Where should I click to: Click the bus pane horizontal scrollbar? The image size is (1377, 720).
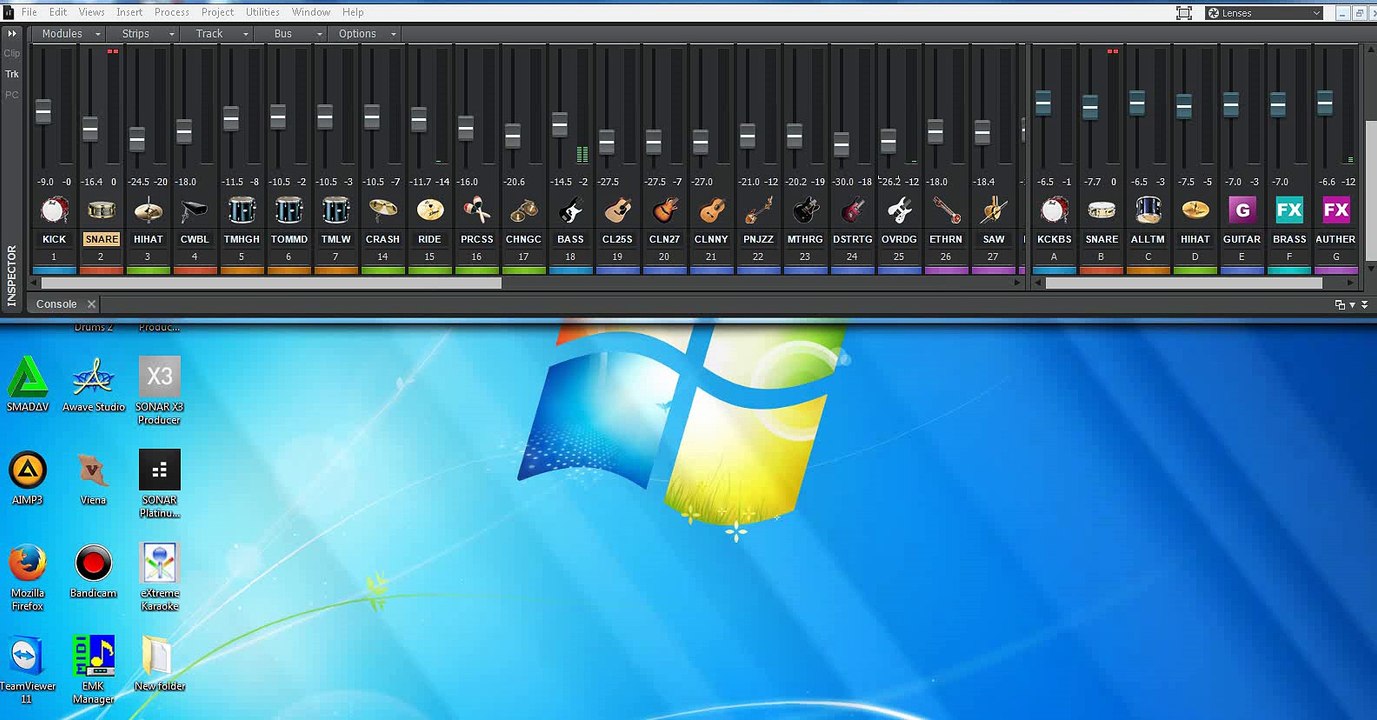point(1184,283)
